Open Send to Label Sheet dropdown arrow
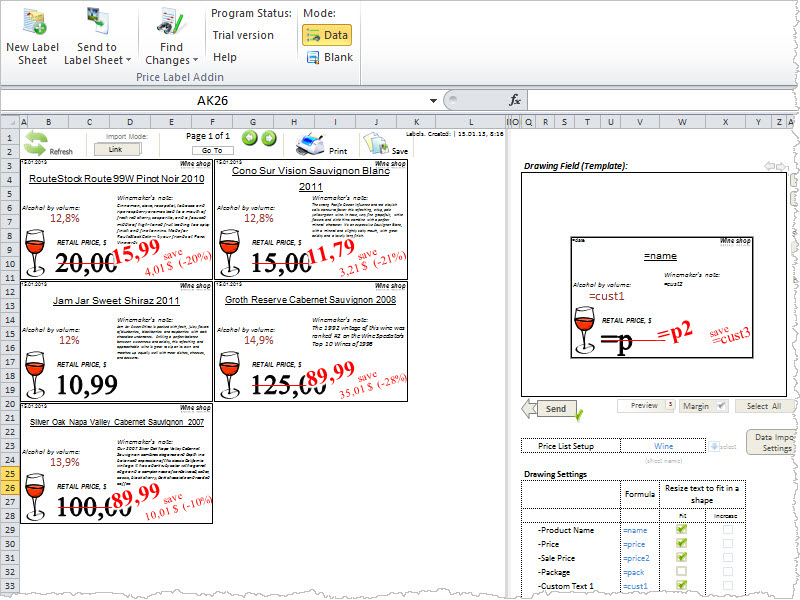The width and height of the screenshot is (800, 600). pyautogui.click(x=129, y=60)
